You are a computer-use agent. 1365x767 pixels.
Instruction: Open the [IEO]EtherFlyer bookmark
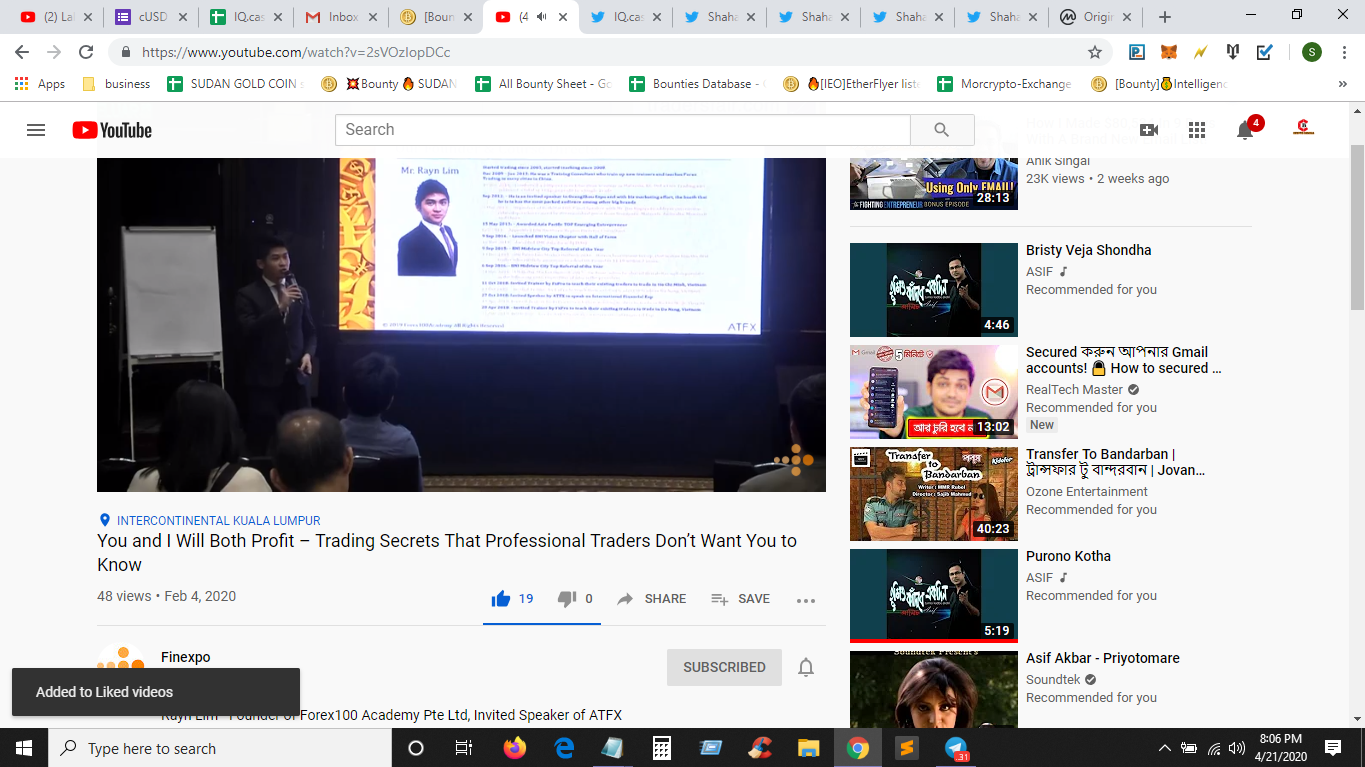coord(851,84)
